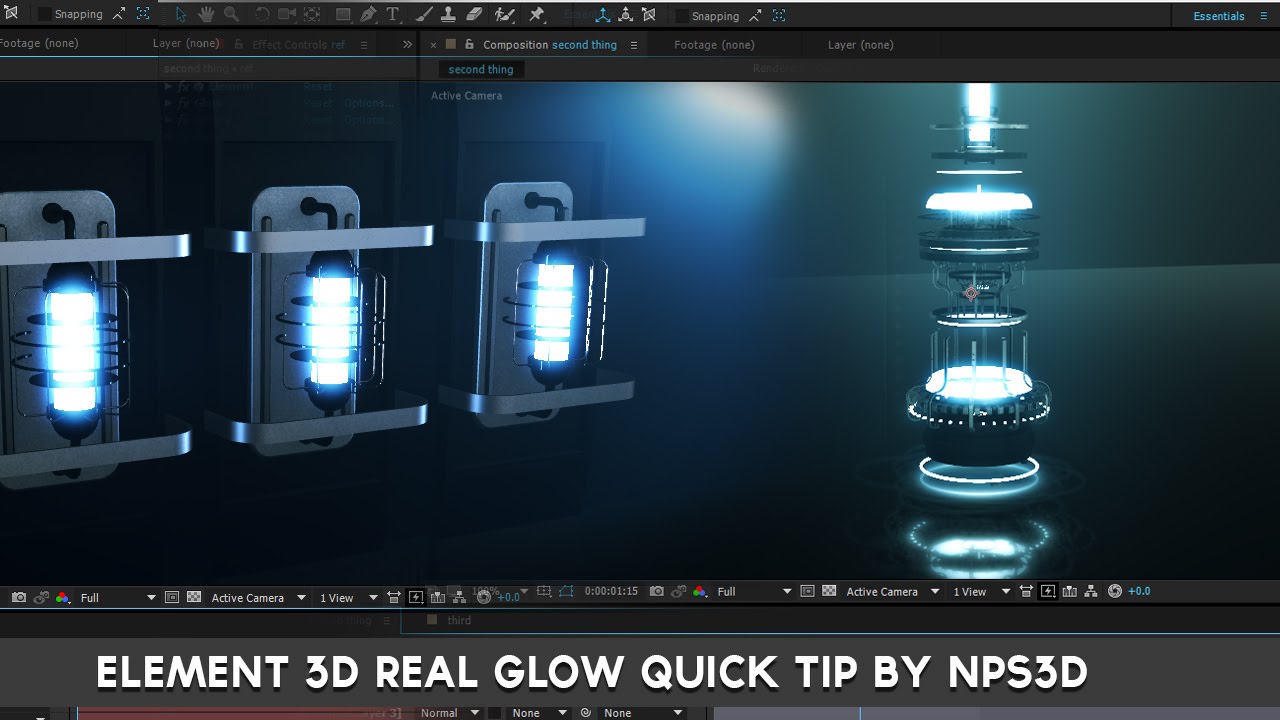Expand hidden panel tabs with double chevron
Screen dimensions: 1280x720
point(407,44)
